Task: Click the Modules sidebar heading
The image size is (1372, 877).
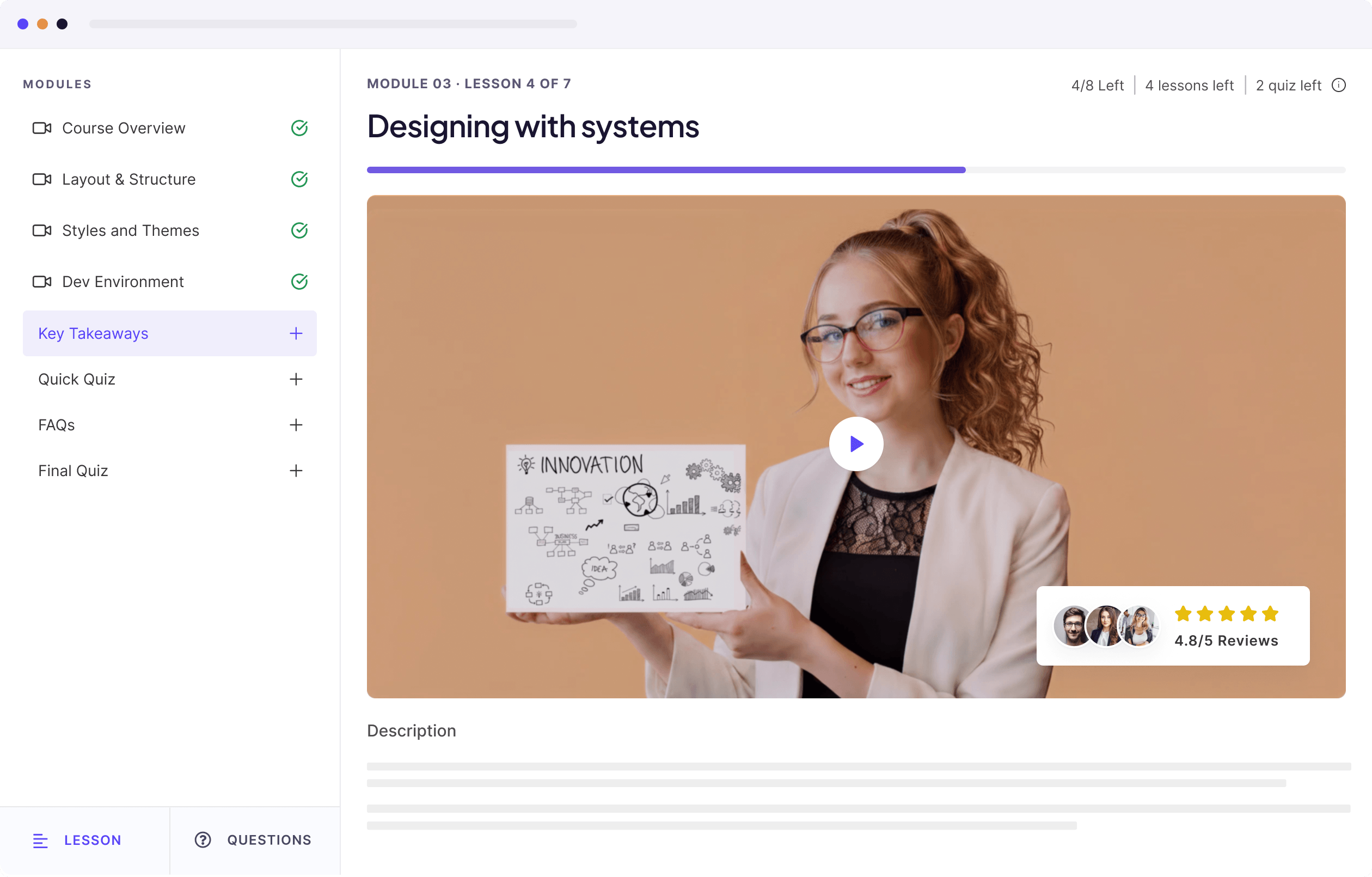Action: [58, 84]
